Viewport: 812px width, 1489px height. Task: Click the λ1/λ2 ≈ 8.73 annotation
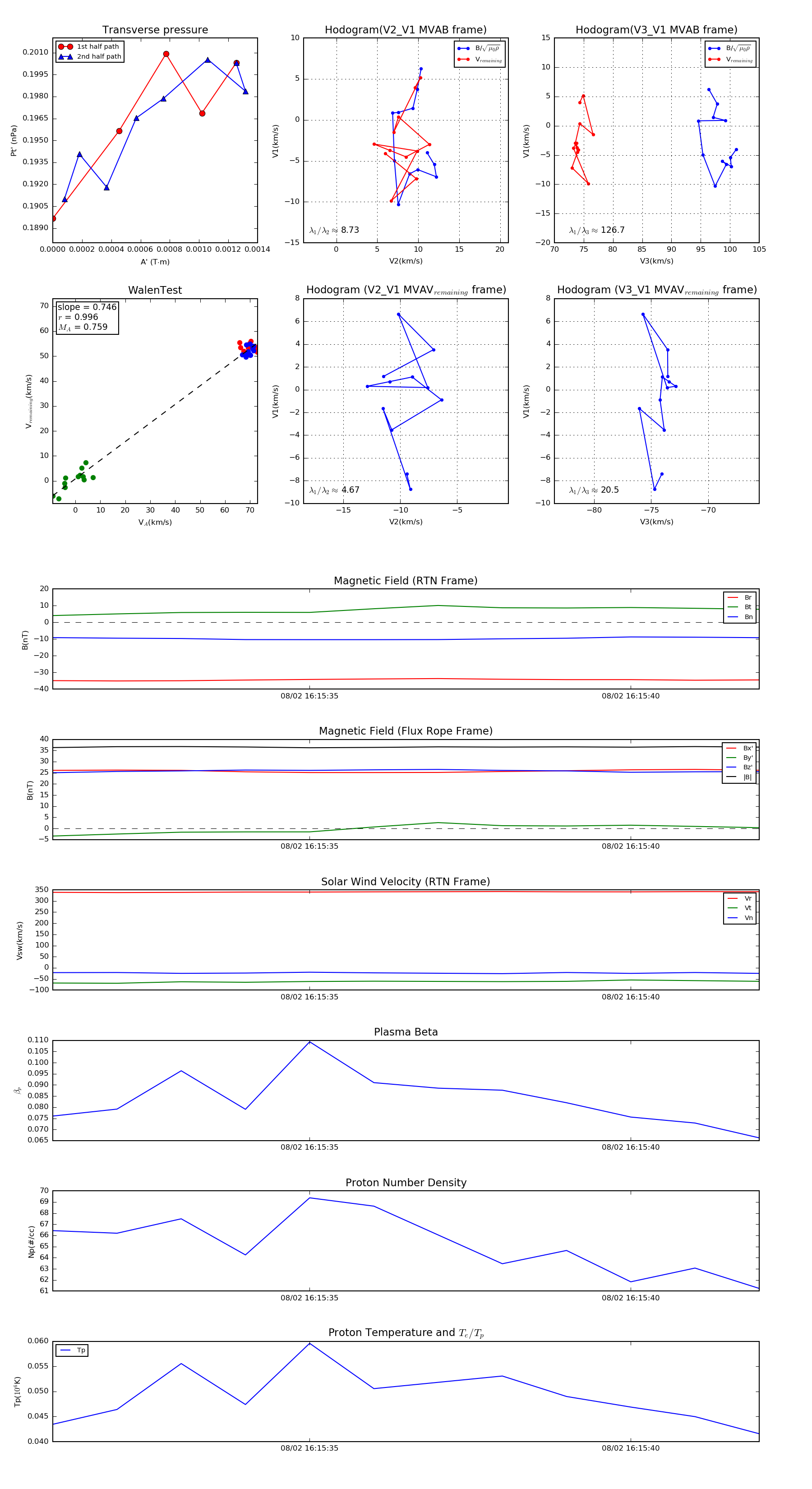(x=334, y=230)
